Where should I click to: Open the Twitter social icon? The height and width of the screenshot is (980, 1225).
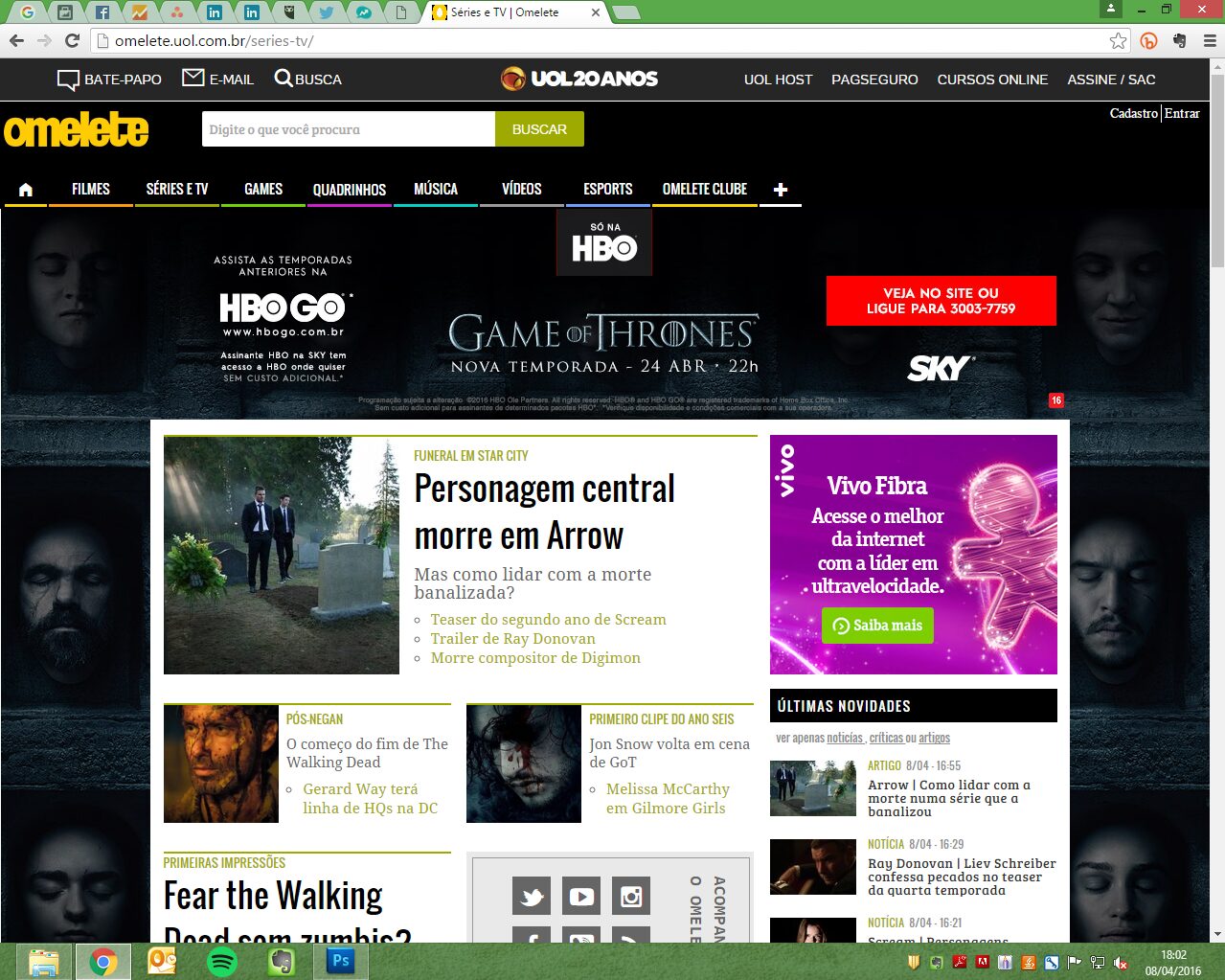tap(531, 897)
